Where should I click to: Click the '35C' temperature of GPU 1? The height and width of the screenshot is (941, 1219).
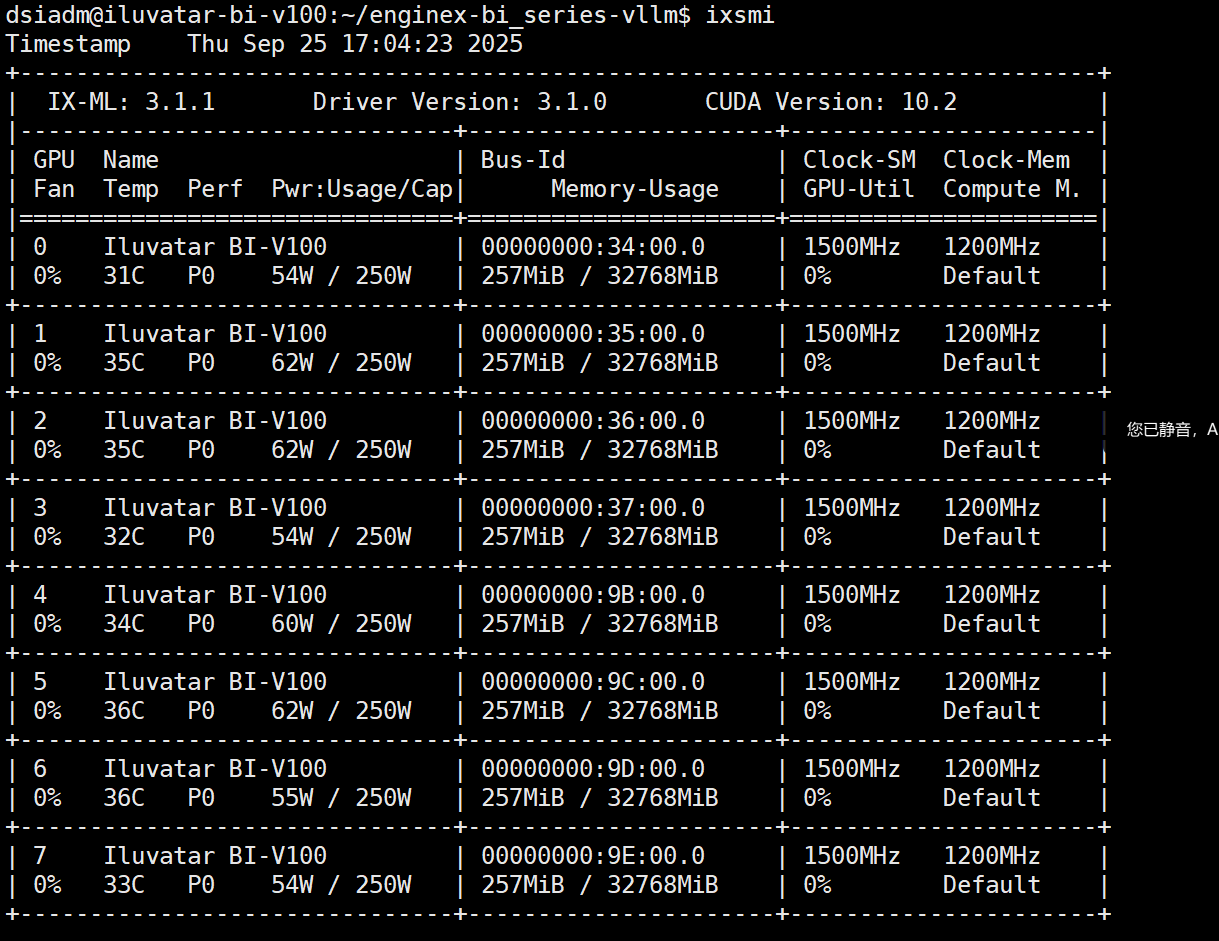point(124,363)
